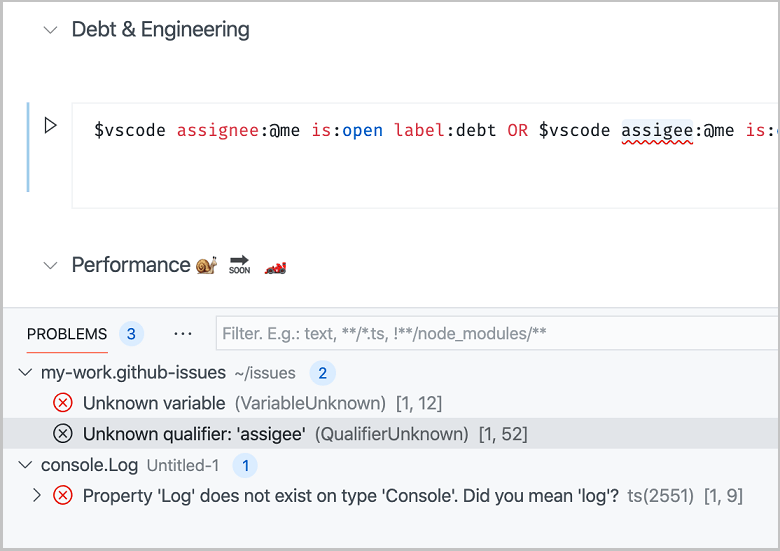Run the Debt & Engineering query cell

tap(50, 126)
